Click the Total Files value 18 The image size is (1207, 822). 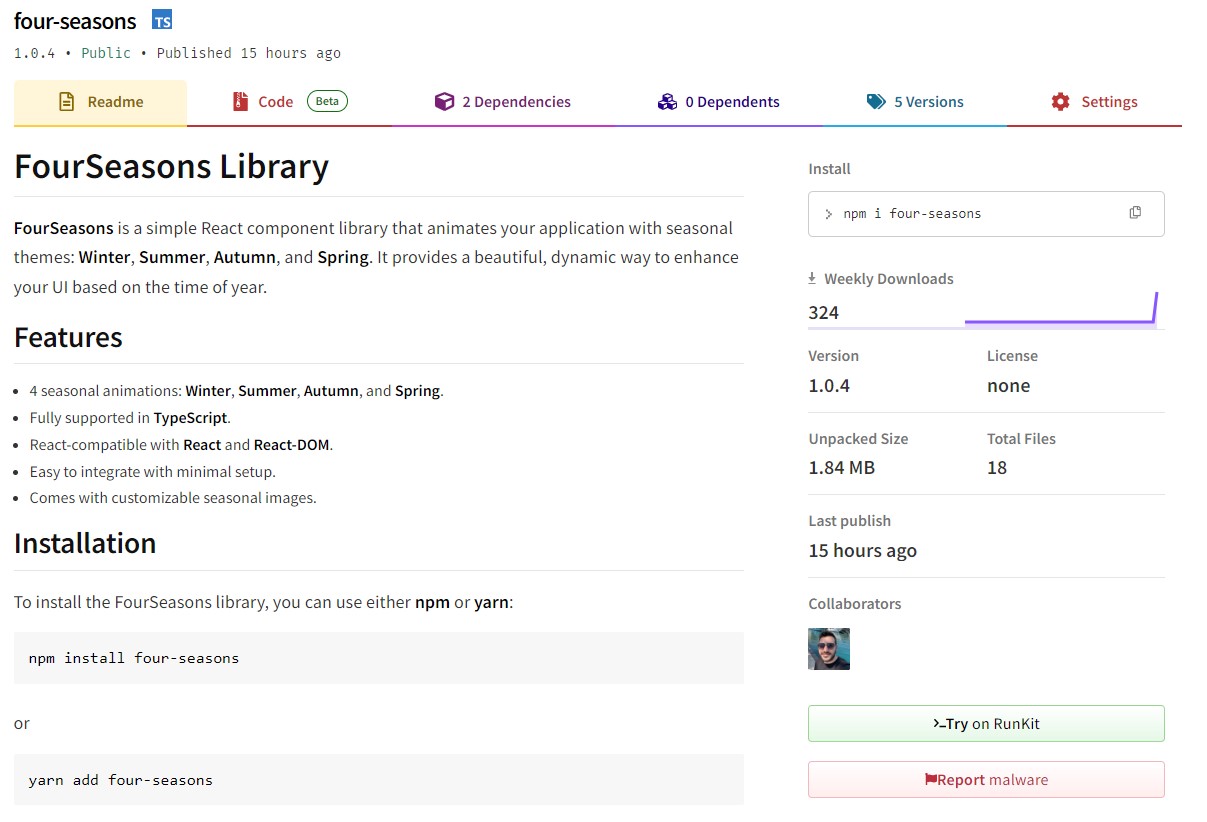(997, 468)
